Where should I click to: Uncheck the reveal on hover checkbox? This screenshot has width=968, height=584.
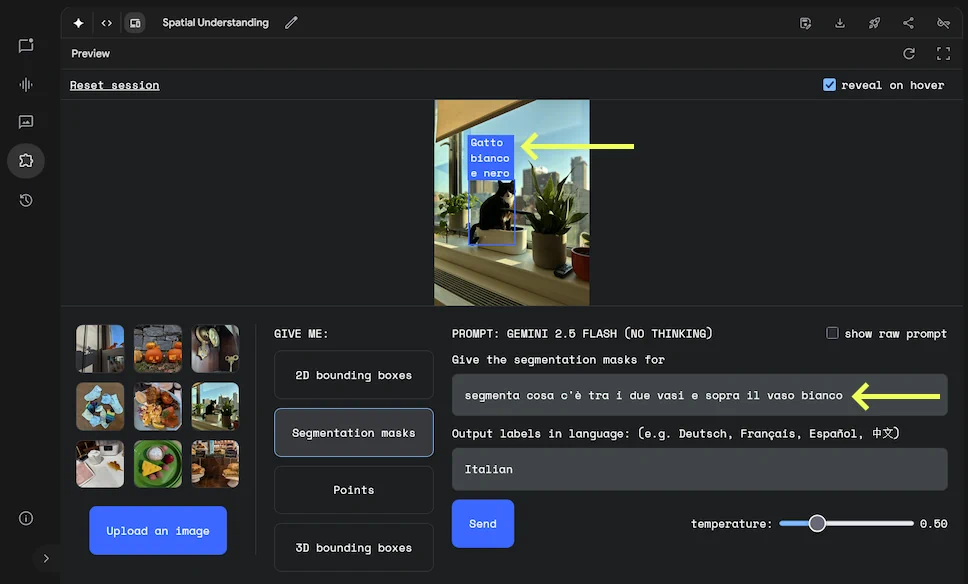click(829, 85)
